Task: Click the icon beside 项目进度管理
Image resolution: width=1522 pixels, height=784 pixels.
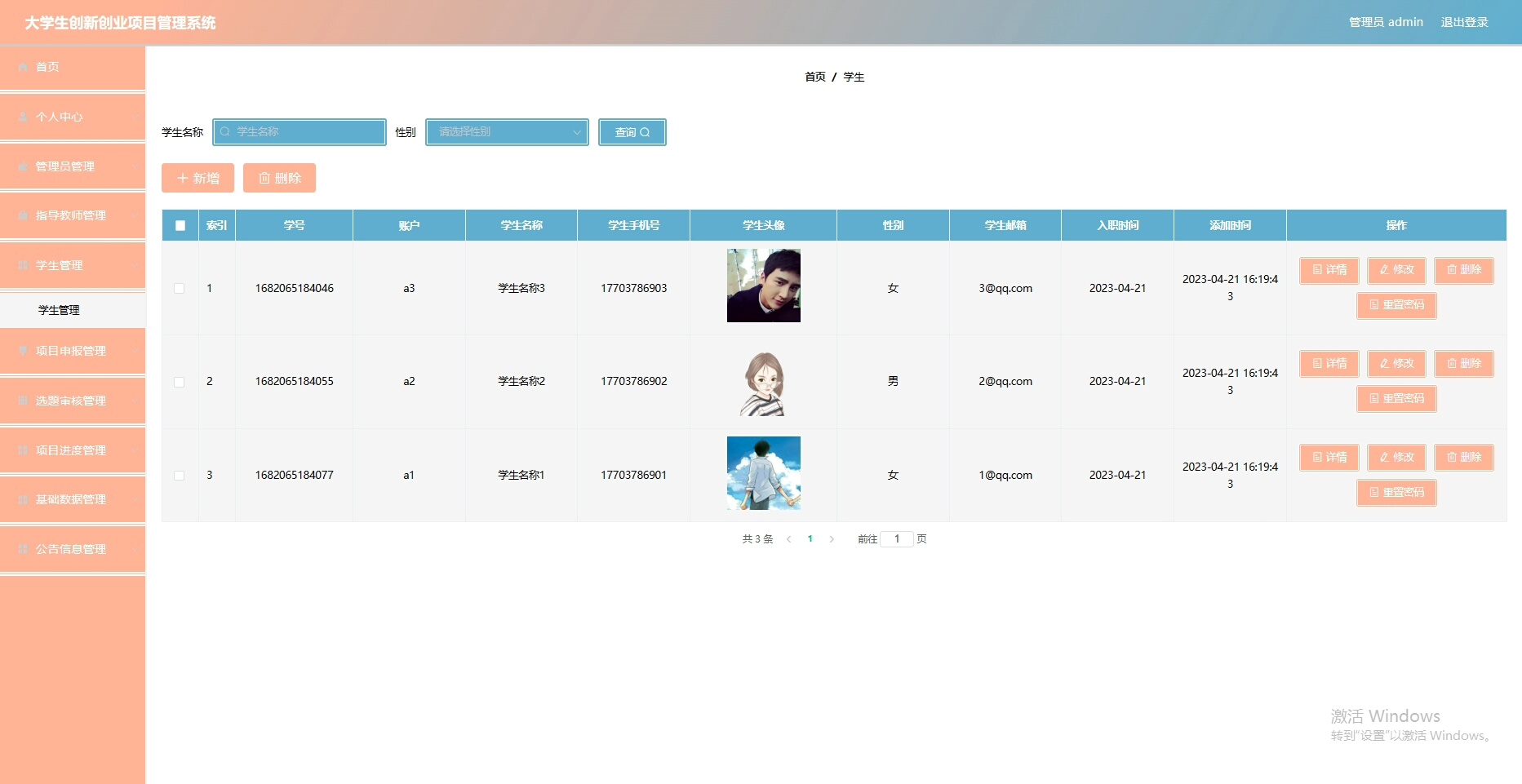Action: tap(23, 450)
